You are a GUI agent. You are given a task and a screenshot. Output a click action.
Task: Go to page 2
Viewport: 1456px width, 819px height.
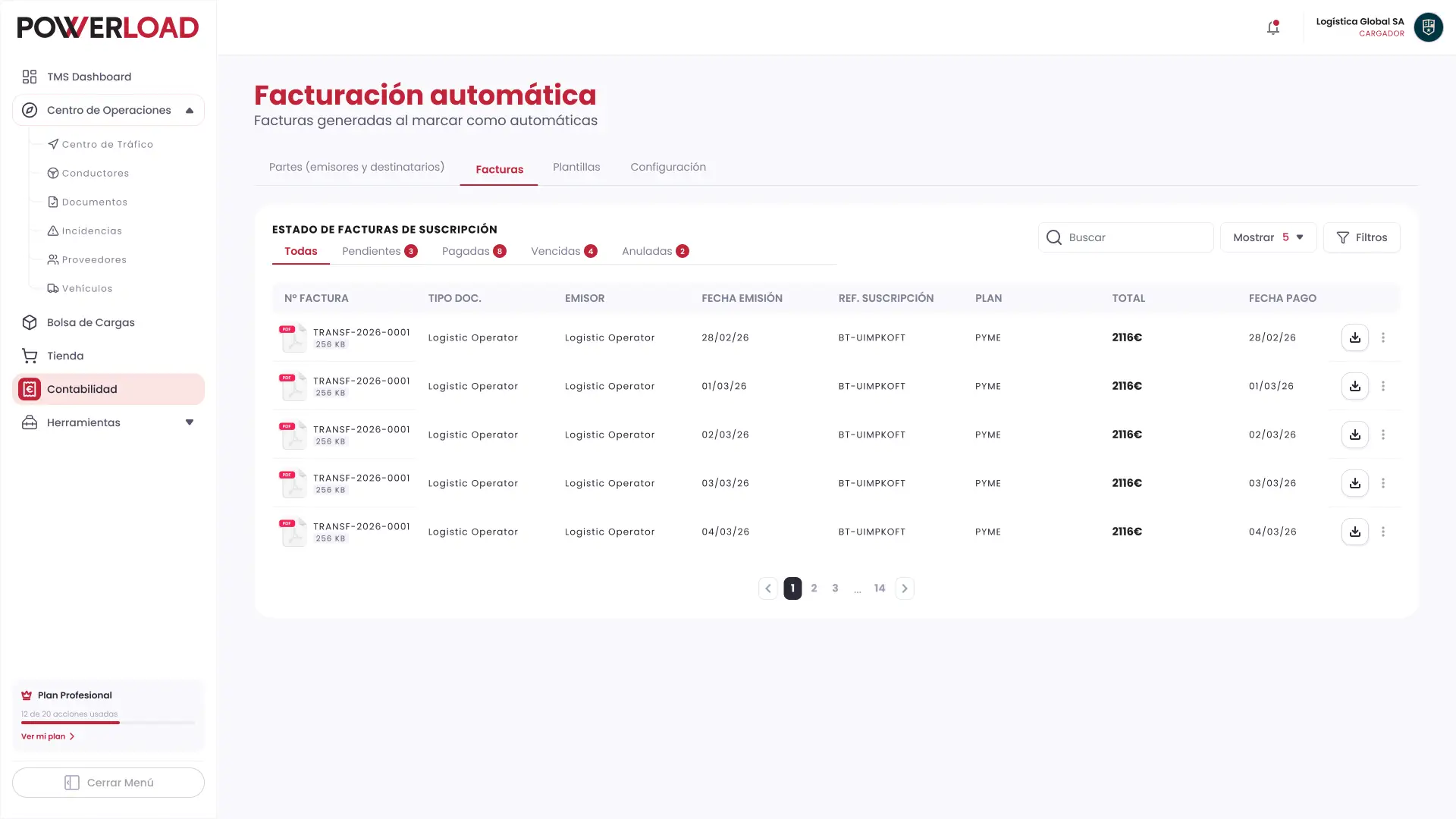pyautogui.click(x=814, y=588)
